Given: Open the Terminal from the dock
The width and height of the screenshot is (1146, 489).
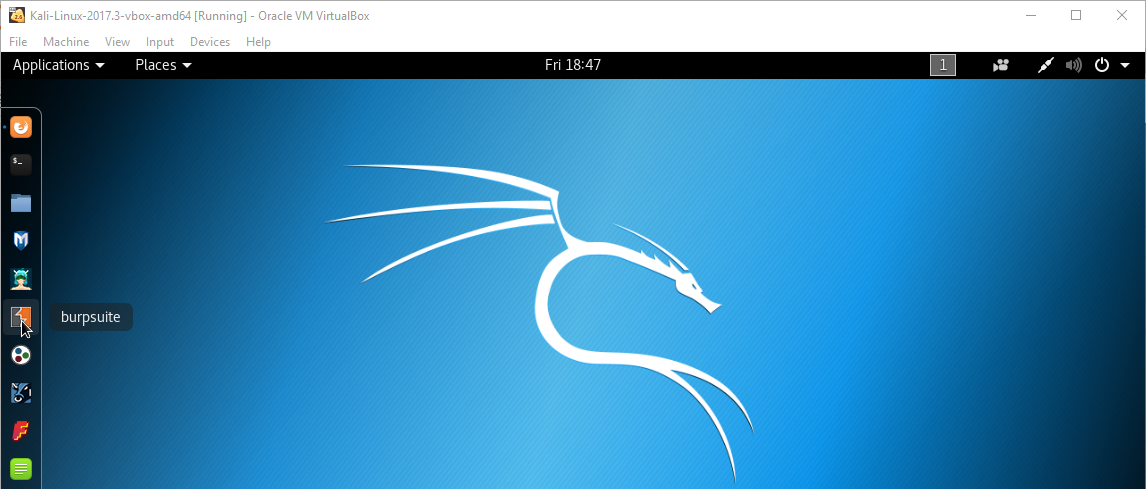Looking at the screenshot, I should tap(21, 164).
